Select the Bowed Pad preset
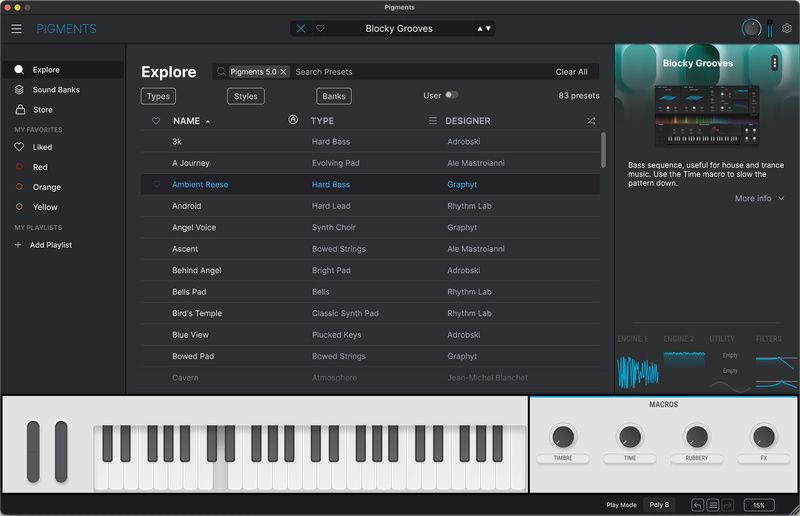 tap(370, 356)
